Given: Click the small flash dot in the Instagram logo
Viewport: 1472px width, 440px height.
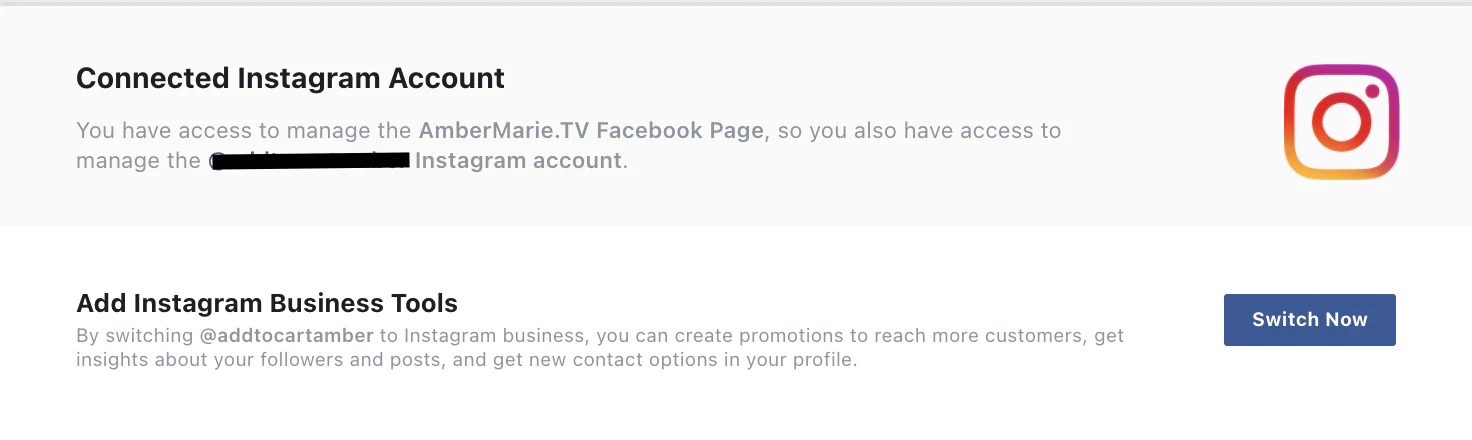Looking at the screenshot, I should [1372, 91].
